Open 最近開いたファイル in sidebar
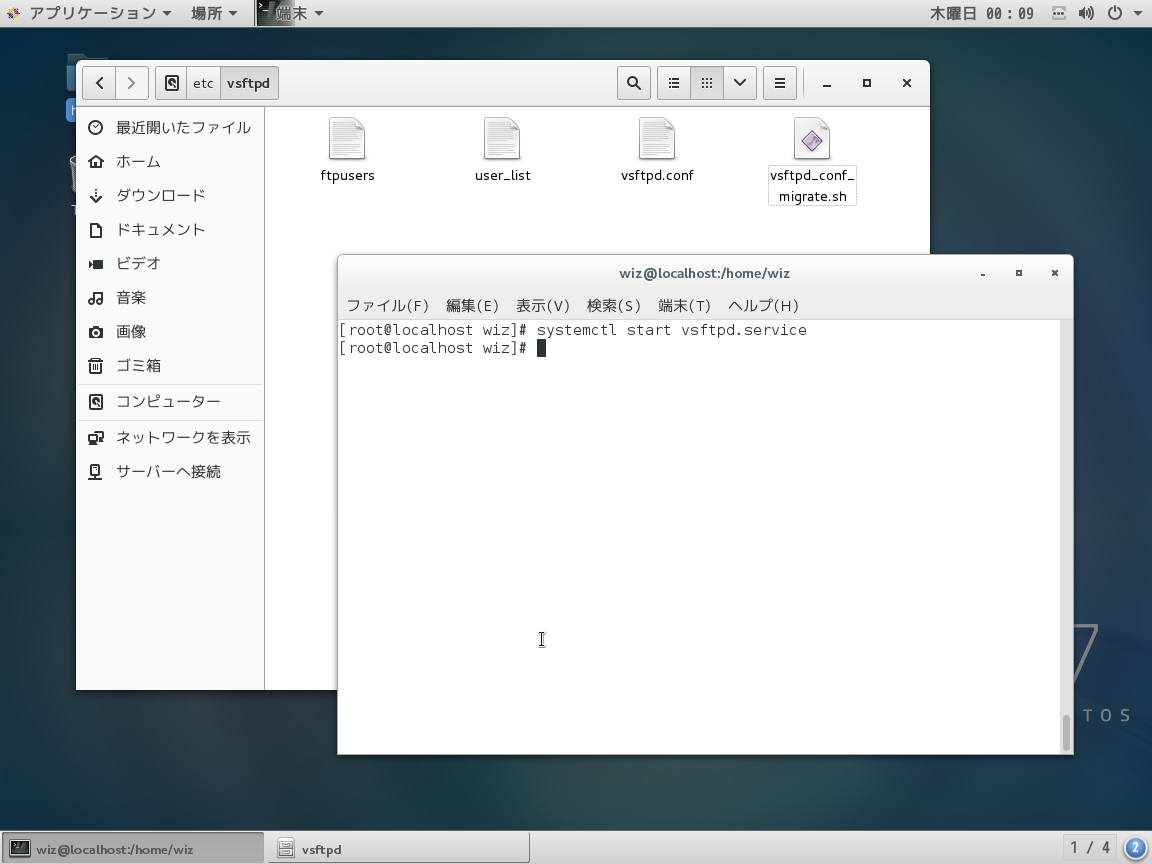 pyautogui.click(x=170, y=128)
